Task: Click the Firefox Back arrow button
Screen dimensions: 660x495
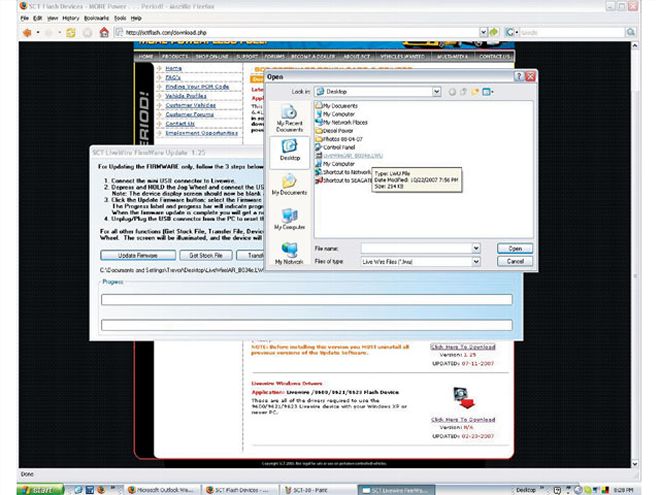Action: coord(28,32)
